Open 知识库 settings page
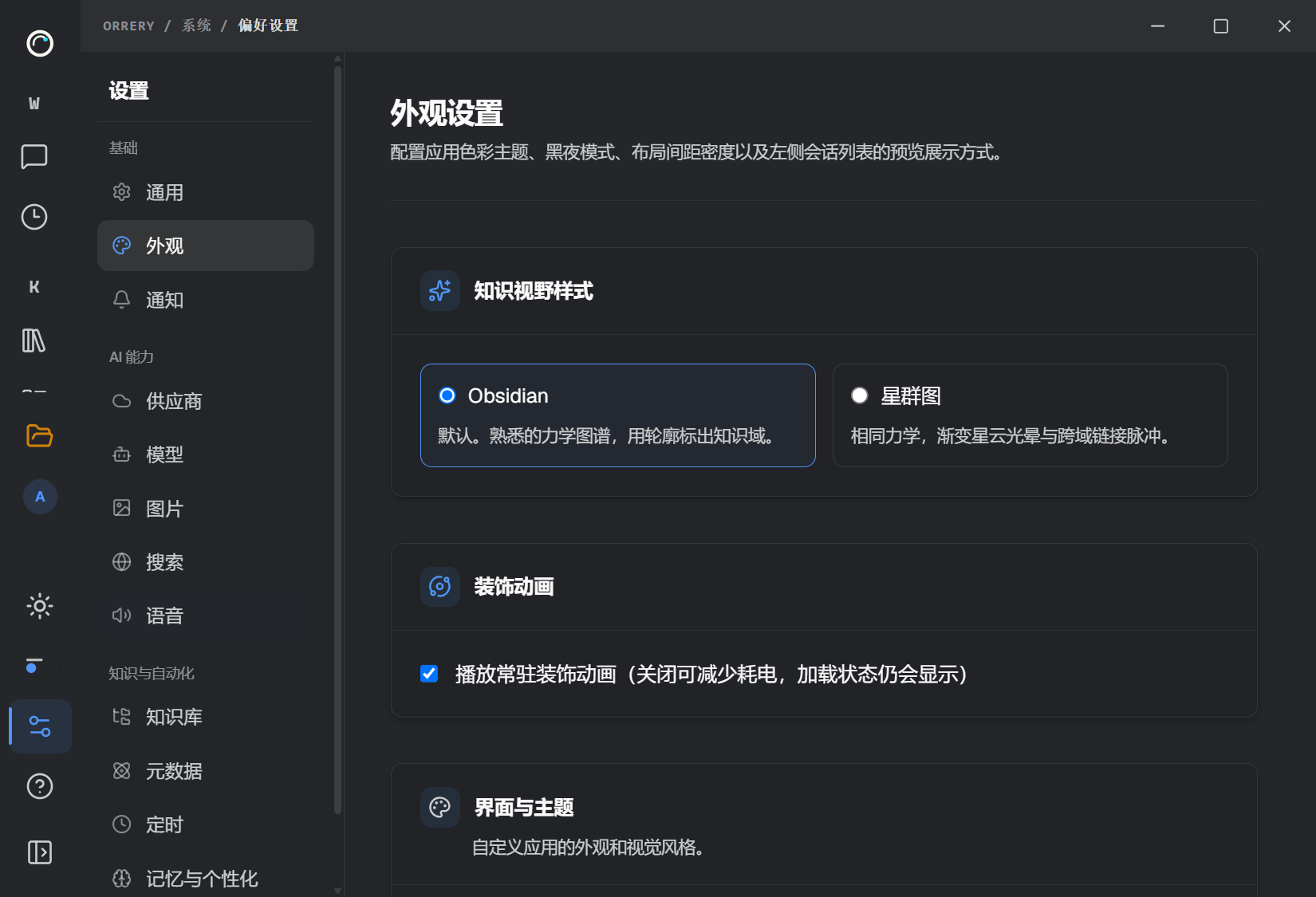Viewport: 1316px width, 897px height. coord(206,717)
